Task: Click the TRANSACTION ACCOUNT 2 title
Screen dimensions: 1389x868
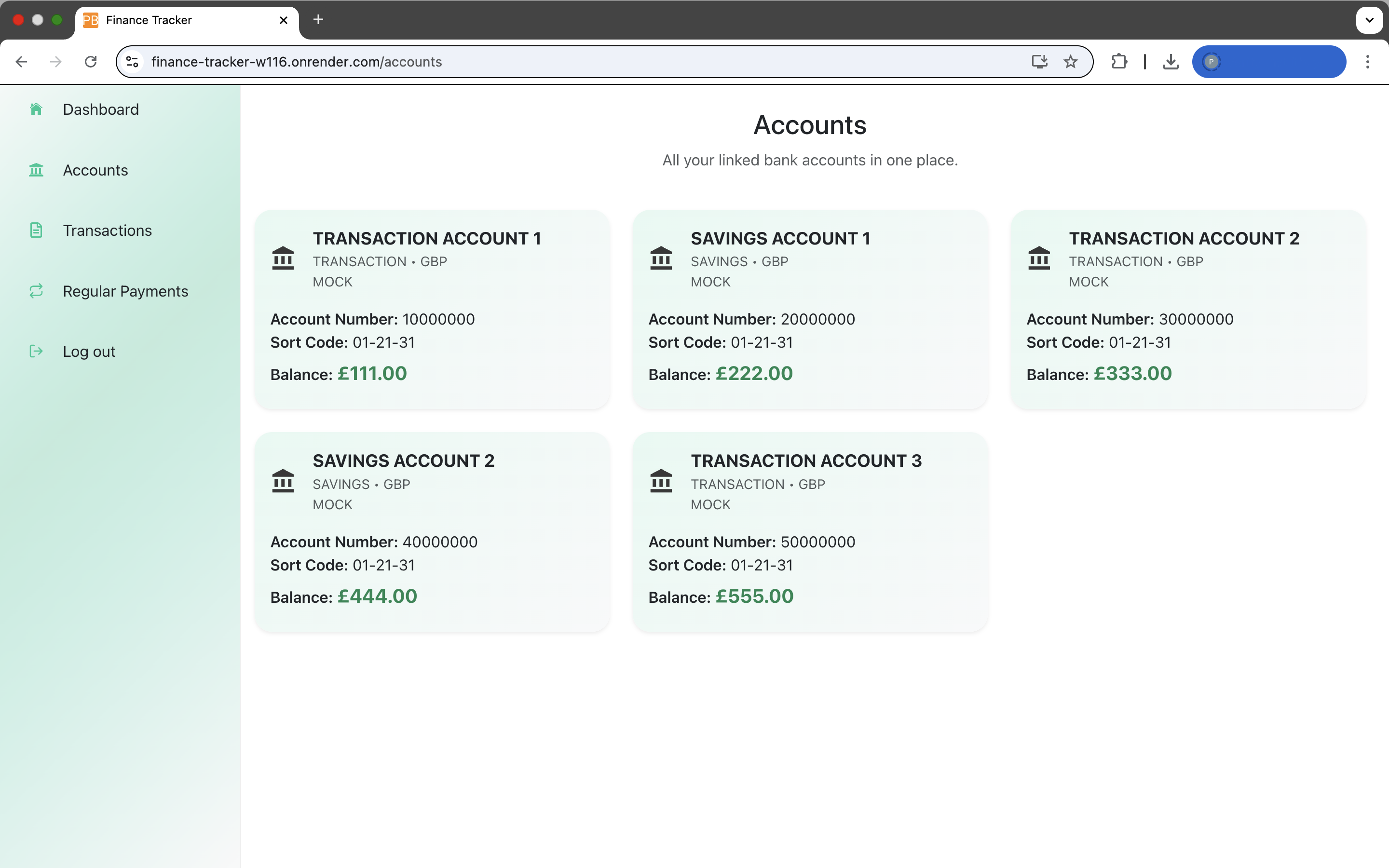Action: (1184, 238)
